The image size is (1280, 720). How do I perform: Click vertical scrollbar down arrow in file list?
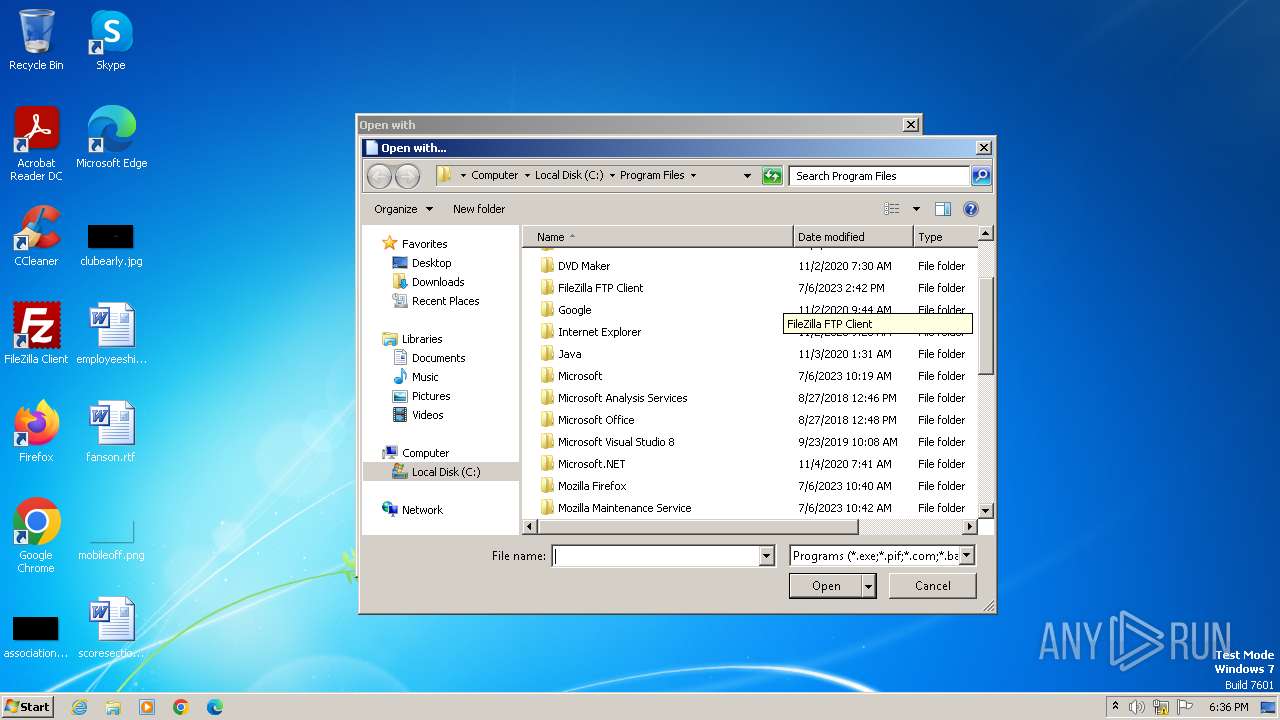985,510
